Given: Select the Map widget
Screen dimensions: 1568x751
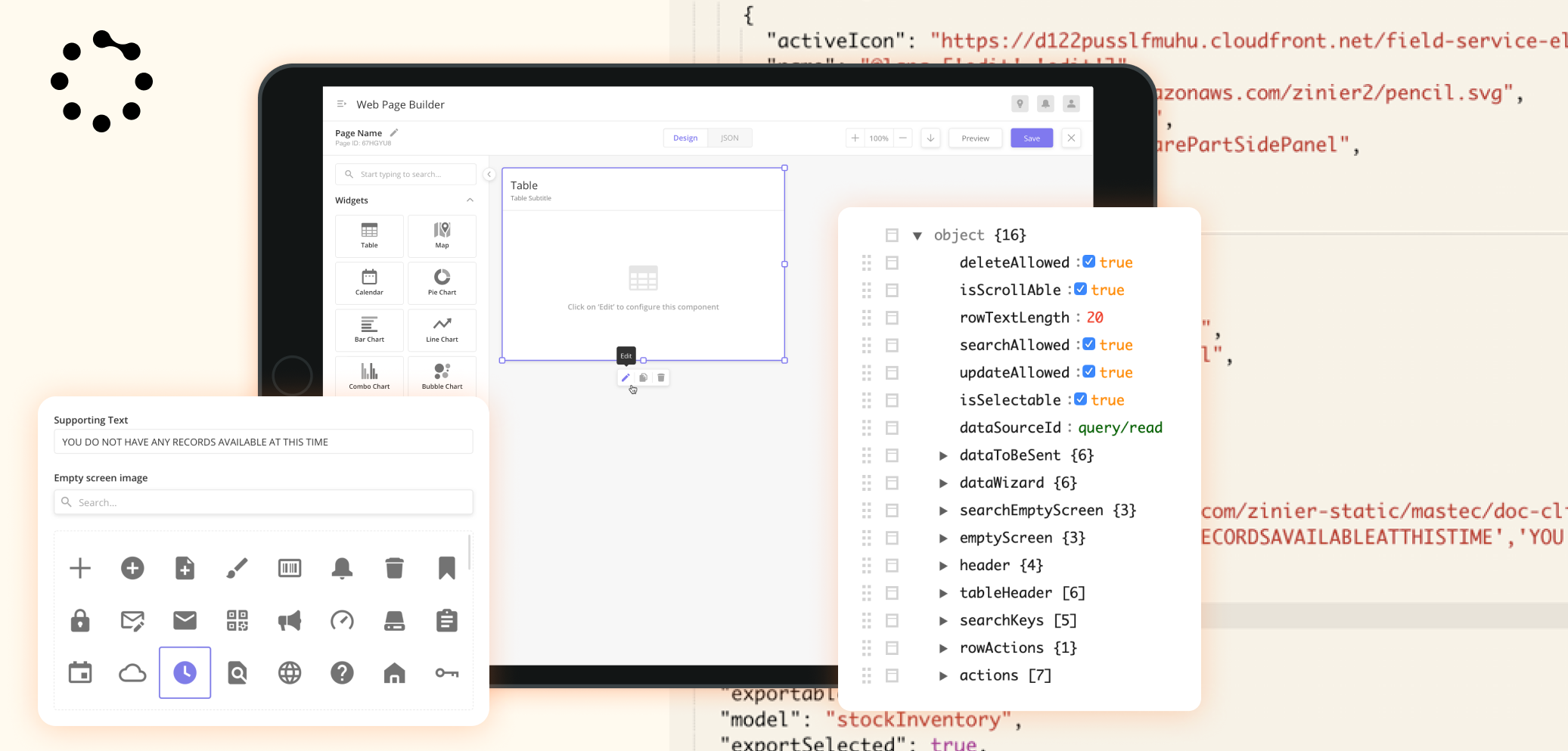Looking at the screenshot, I should coord(442,235).
